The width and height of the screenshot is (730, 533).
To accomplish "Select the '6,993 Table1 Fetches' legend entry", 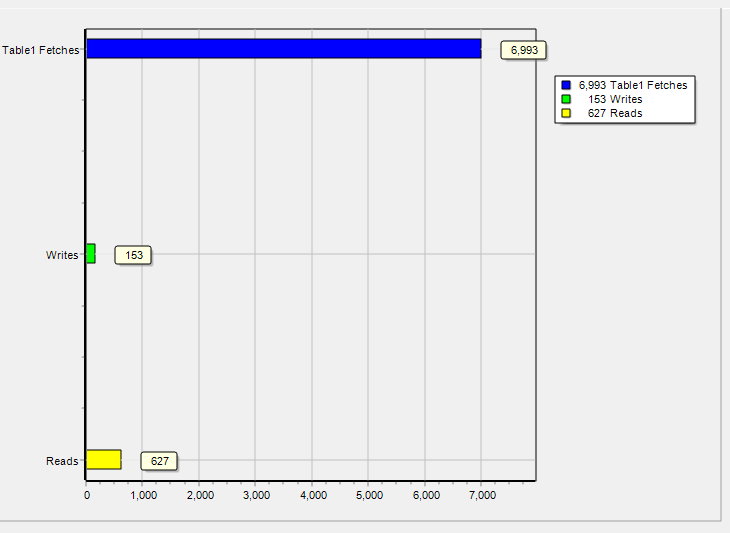I will [624, 85].
